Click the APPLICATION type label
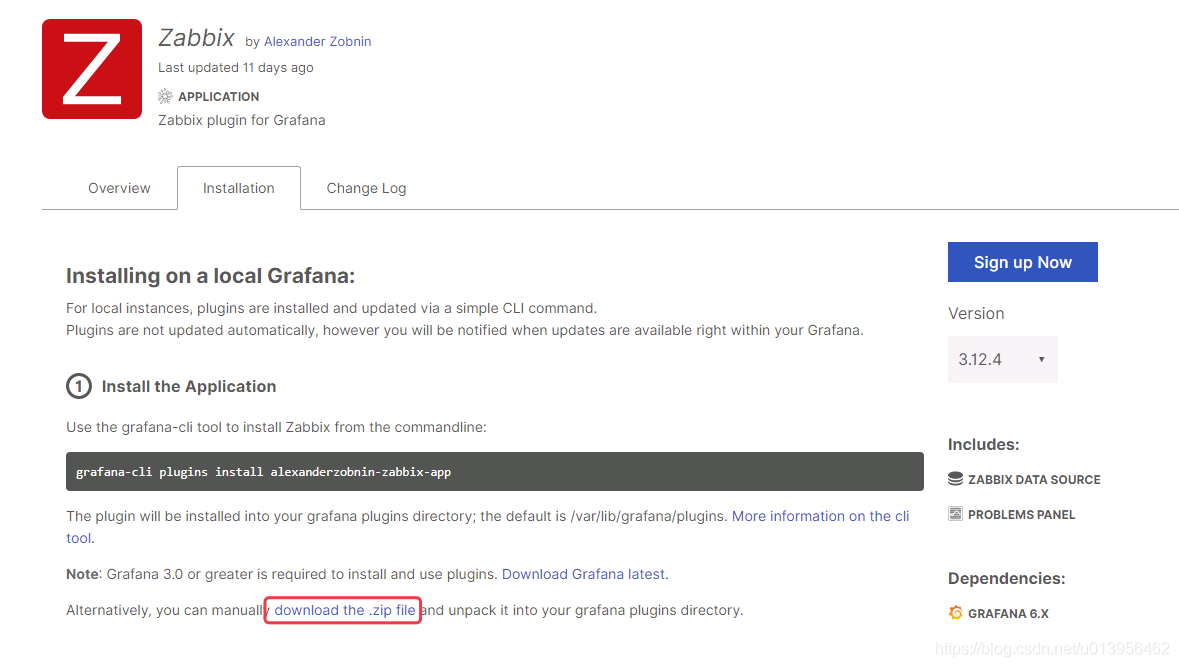1179x667 pixels. tap(219, 96)
